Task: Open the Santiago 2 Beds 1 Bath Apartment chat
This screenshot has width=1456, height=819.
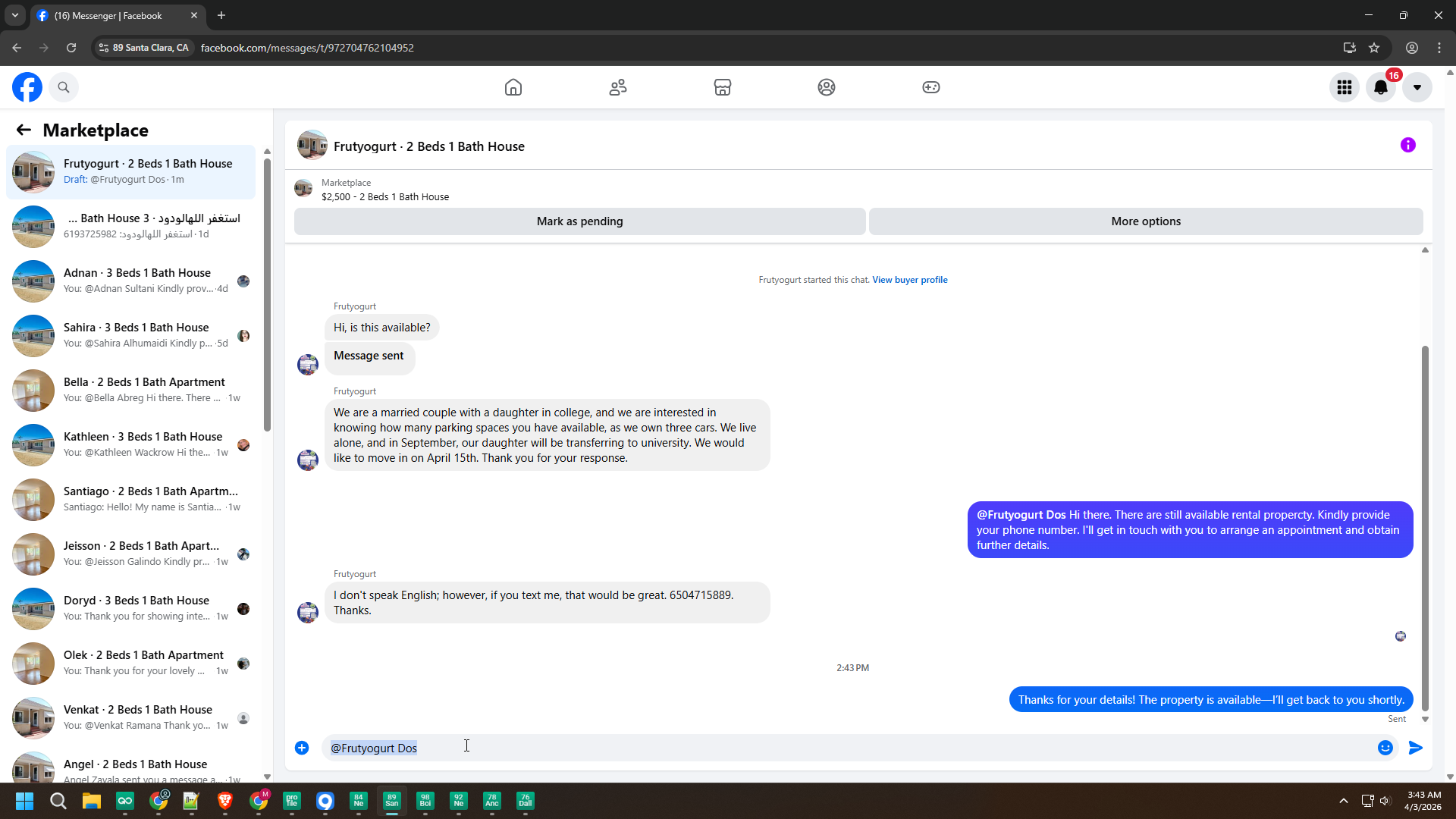Action: 130,499
